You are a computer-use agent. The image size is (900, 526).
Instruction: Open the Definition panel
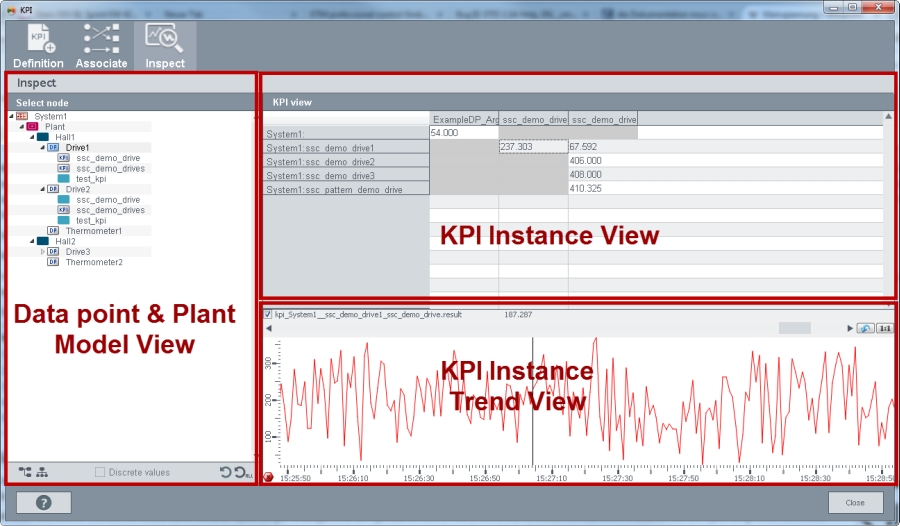pos(38,46)
